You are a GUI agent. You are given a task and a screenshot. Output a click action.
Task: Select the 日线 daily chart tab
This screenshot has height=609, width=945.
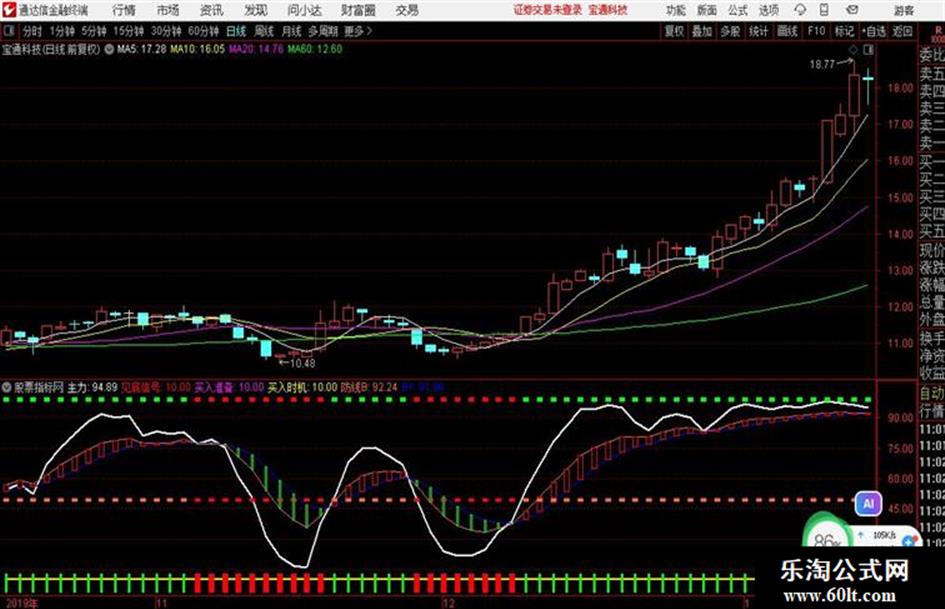coord(236,31)
